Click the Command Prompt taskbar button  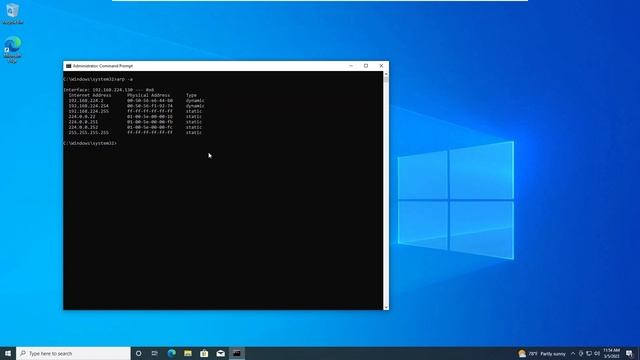237,353
